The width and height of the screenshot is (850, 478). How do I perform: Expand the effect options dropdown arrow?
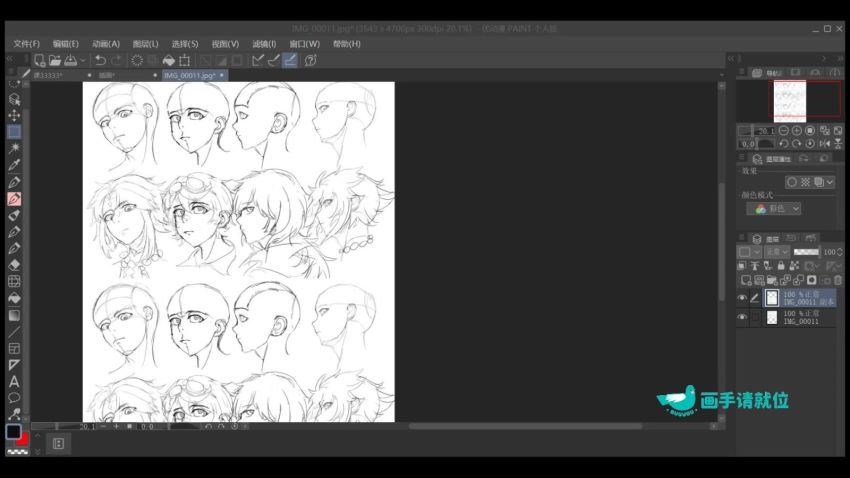pyautogui.click(x=829, y=182)
